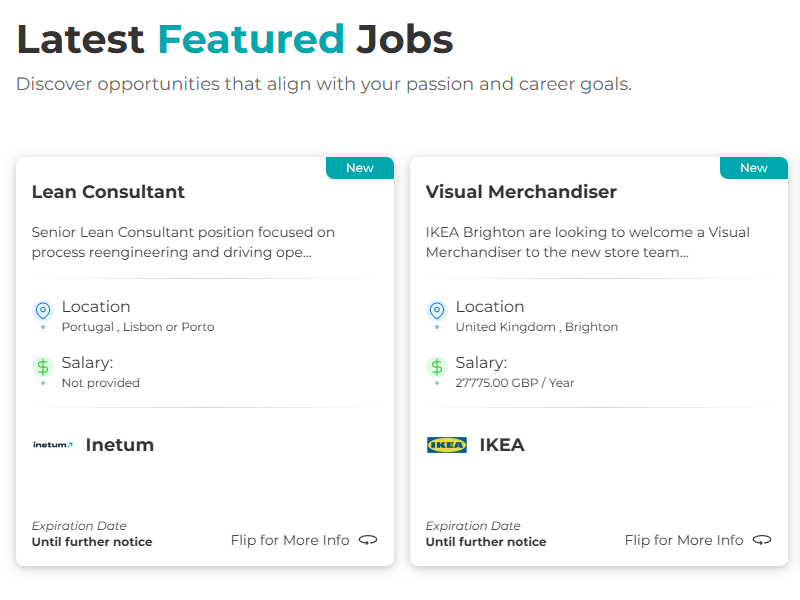Click the New badge on Lean Consultant card
The height and width of the screenshot is (600, 800).
coord(360,168)
